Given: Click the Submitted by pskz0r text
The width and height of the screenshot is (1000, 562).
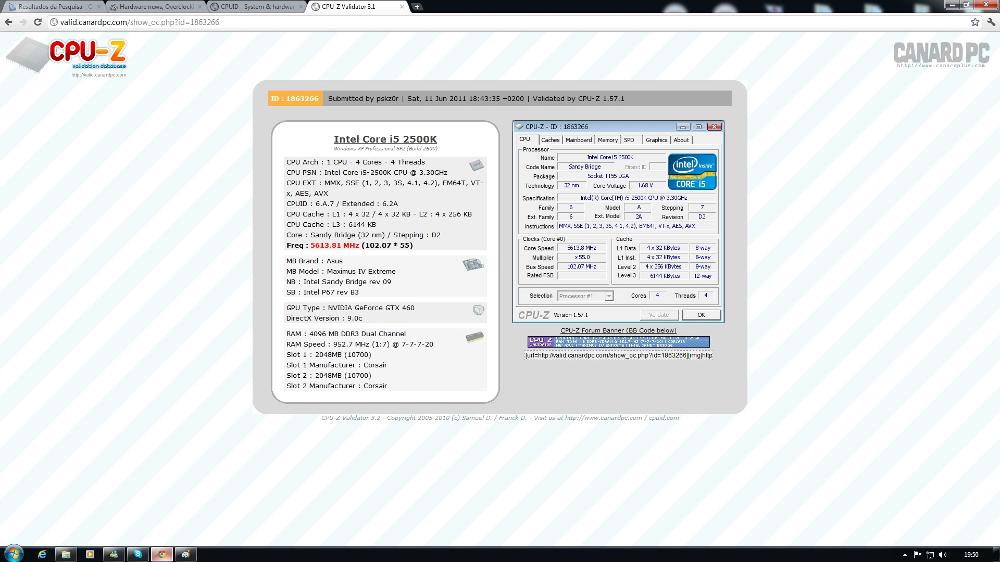Looking at the screenshot, I should [363, 98].
